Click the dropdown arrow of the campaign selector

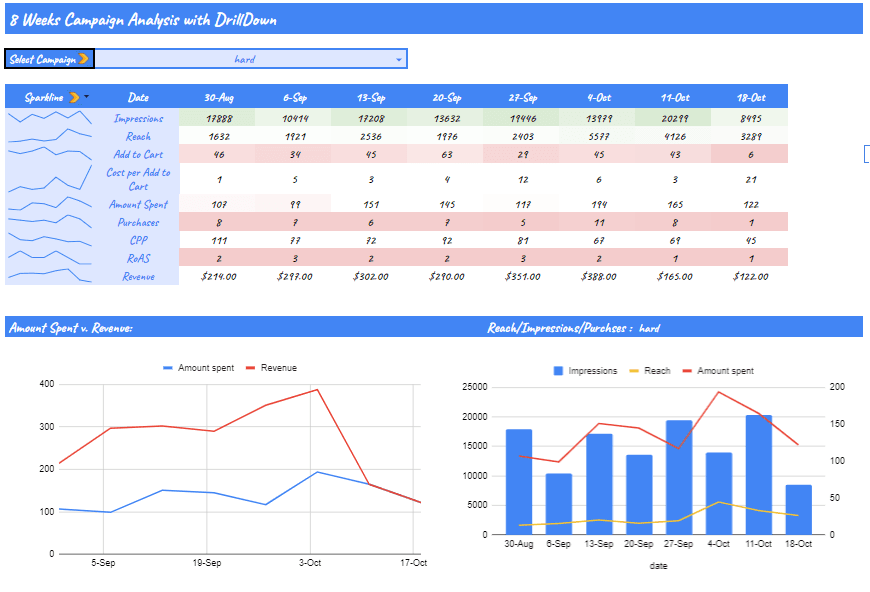point(398,59)
